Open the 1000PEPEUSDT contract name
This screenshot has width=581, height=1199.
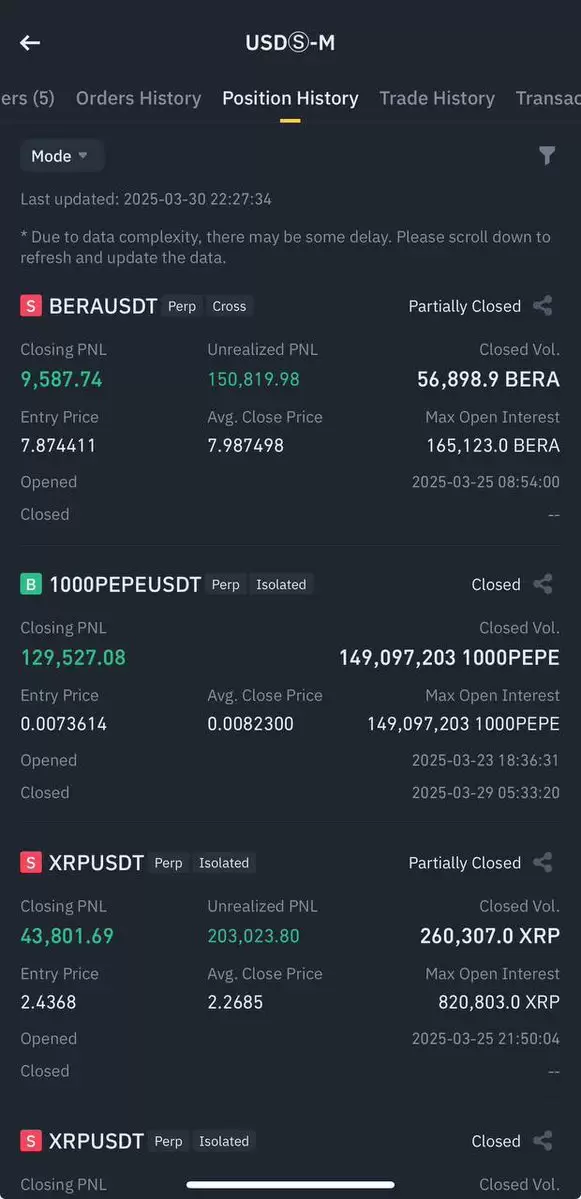tap(125, 585)
